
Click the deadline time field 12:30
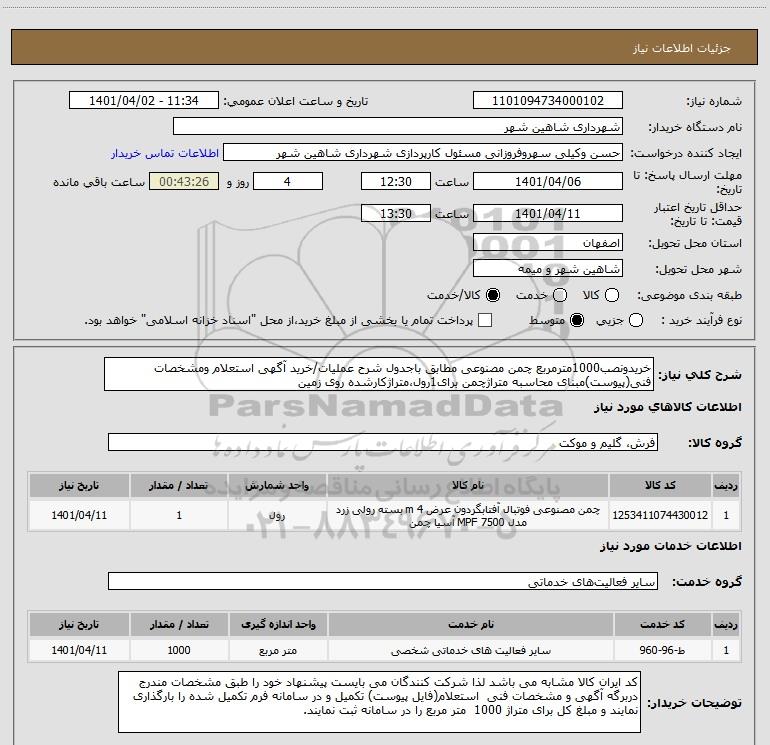tap(396, 181)
